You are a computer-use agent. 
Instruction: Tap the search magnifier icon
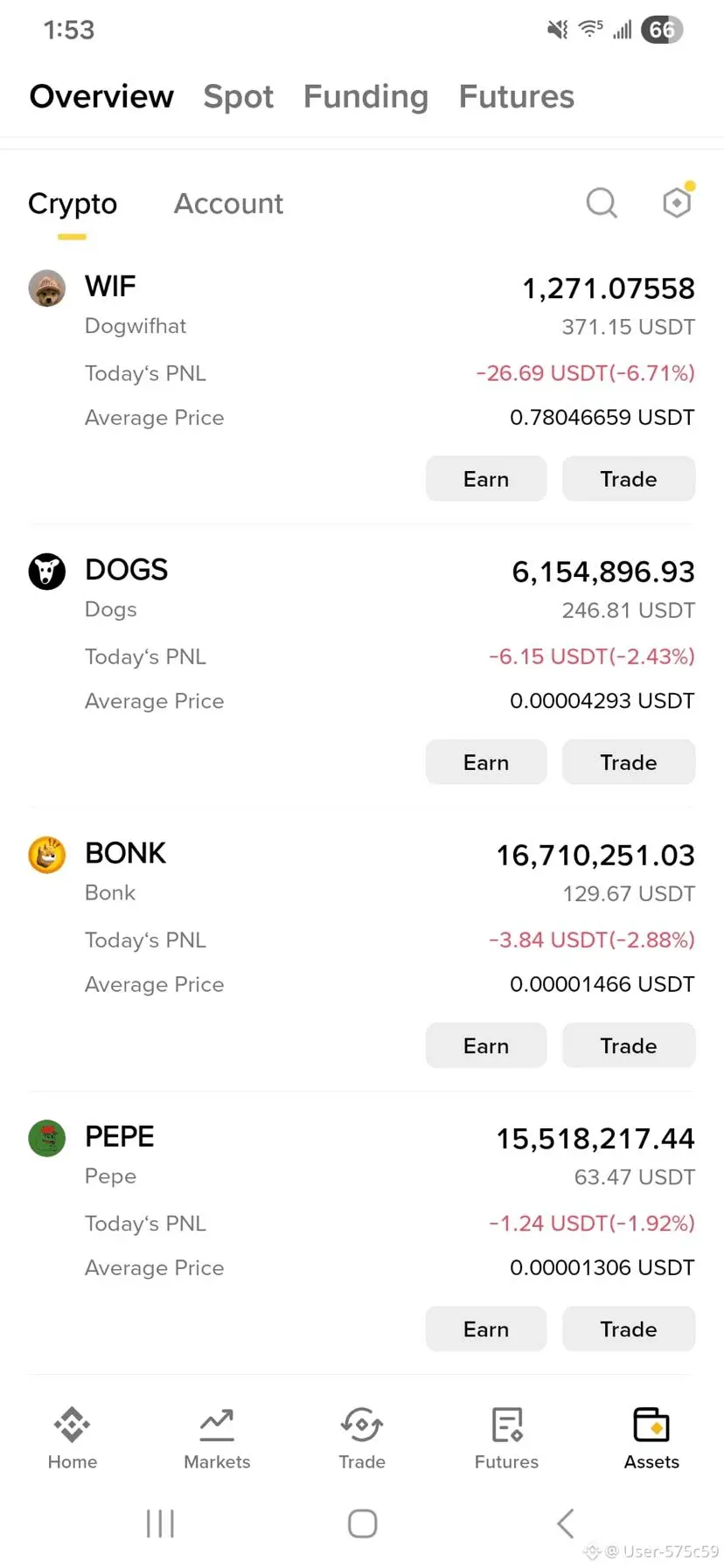(602, 203)
